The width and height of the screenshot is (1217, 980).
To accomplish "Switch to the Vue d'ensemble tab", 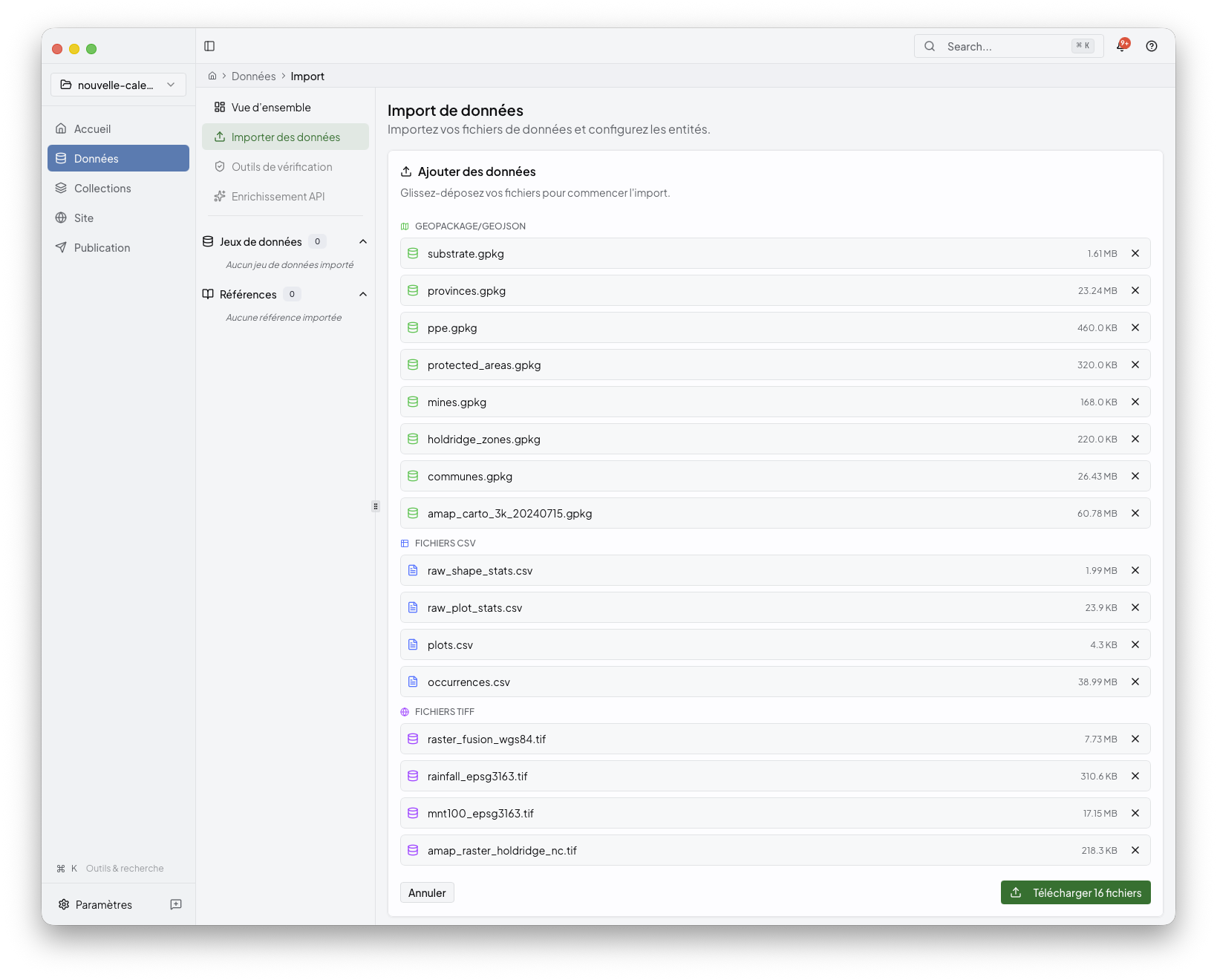I will pos(271,107).
